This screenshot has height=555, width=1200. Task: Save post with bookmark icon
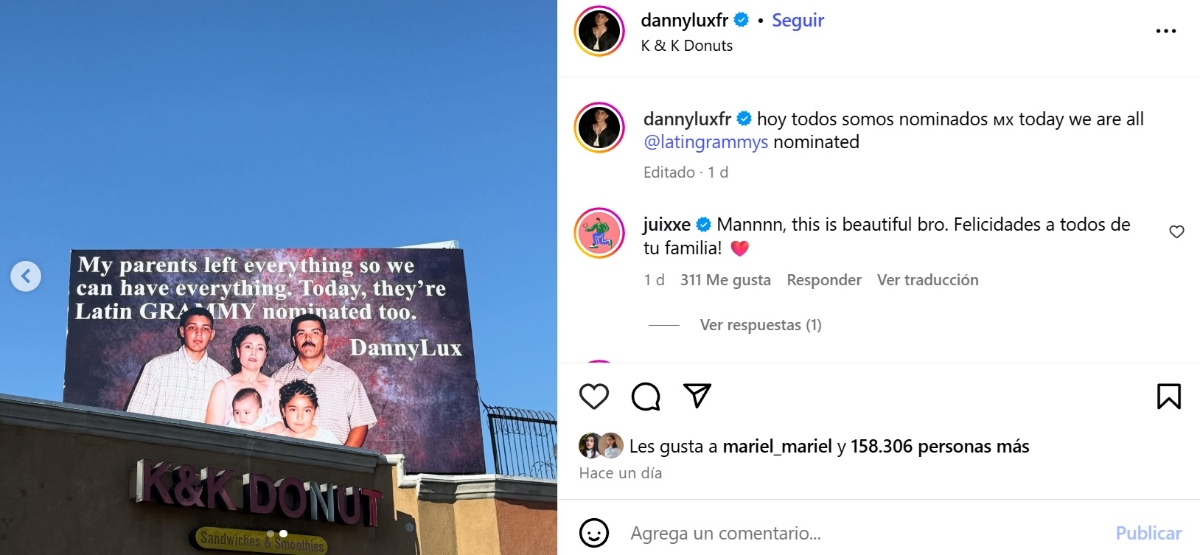point(1169,396)
